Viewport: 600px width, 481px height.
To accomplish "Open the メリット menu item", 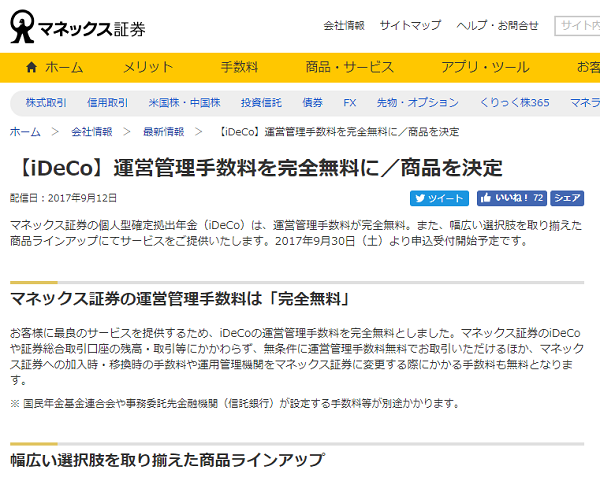I will click(148, 67).
